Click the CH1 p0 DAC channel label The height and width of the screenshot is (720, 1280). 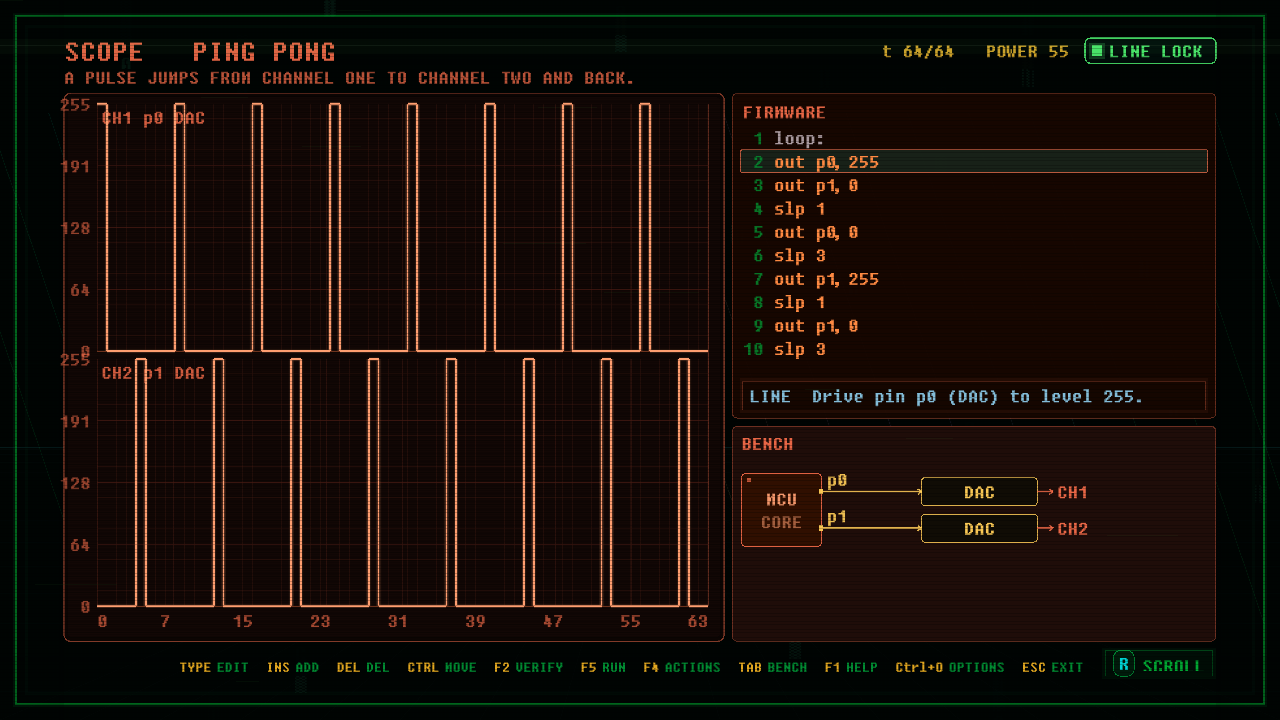tap(153, 118)
